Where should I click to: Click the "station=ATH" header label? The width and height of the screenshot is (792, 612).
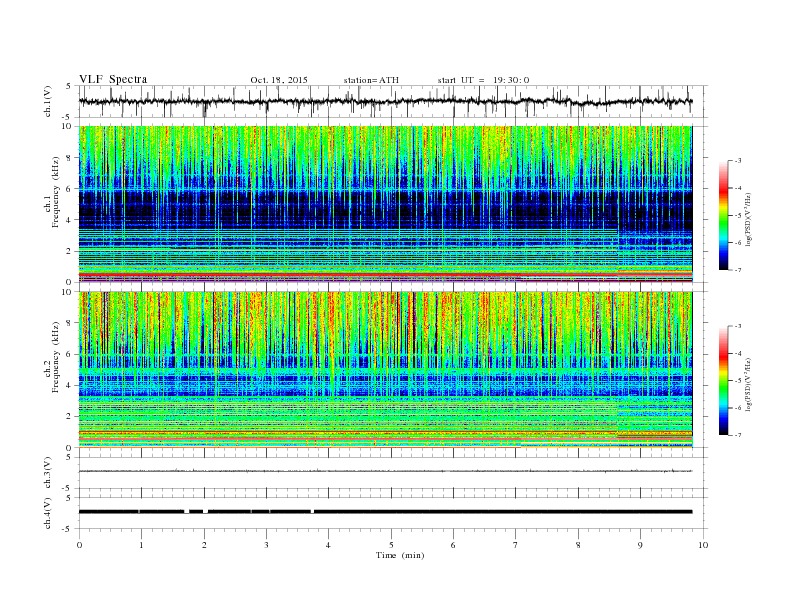[x=371, y=80]
